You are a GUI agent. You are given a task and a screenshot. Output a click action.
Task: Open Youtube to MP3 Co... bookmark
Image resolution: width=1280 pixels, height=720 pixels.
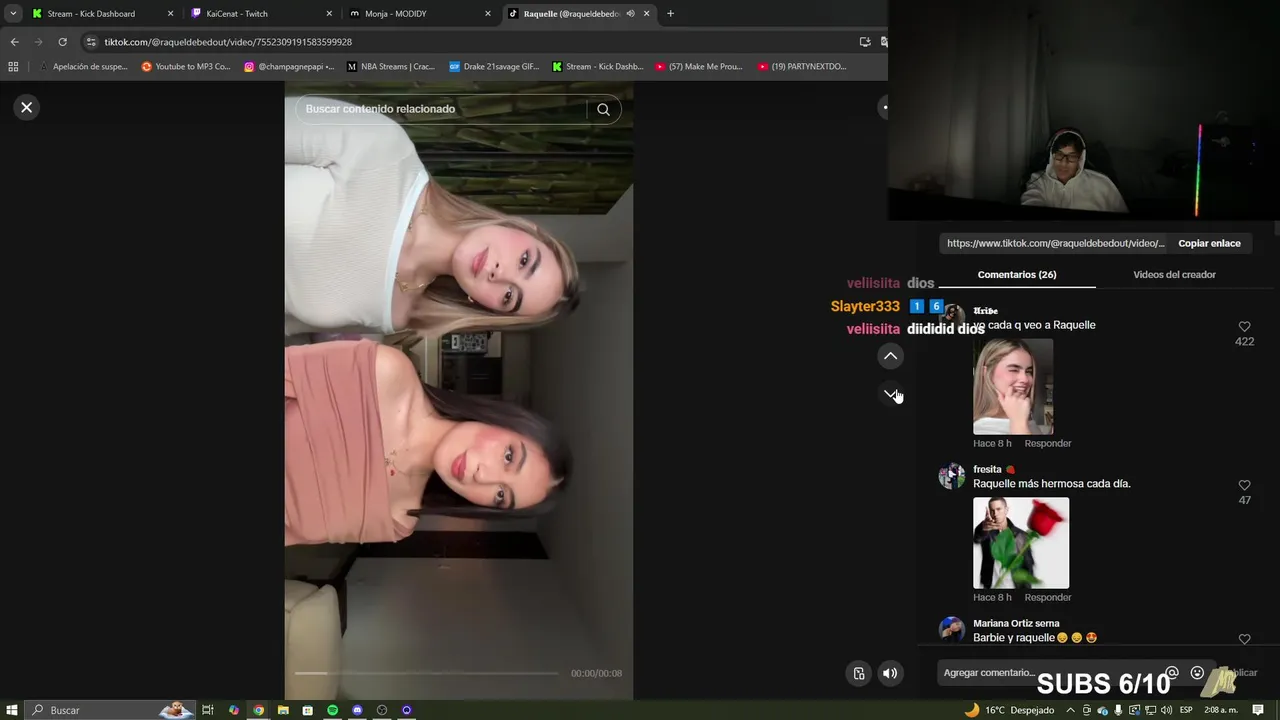186,67
